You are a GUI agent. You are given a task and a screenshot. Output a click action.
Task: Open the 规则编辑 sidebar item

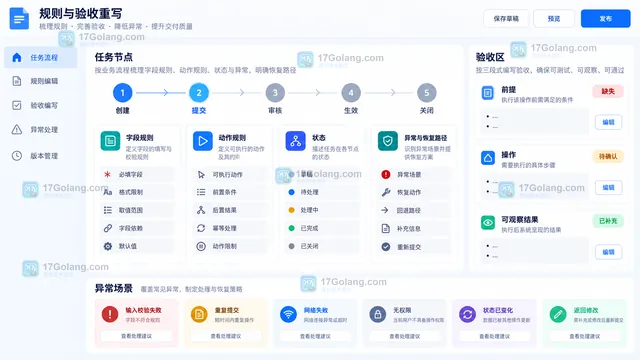click(x=40, y=81)
